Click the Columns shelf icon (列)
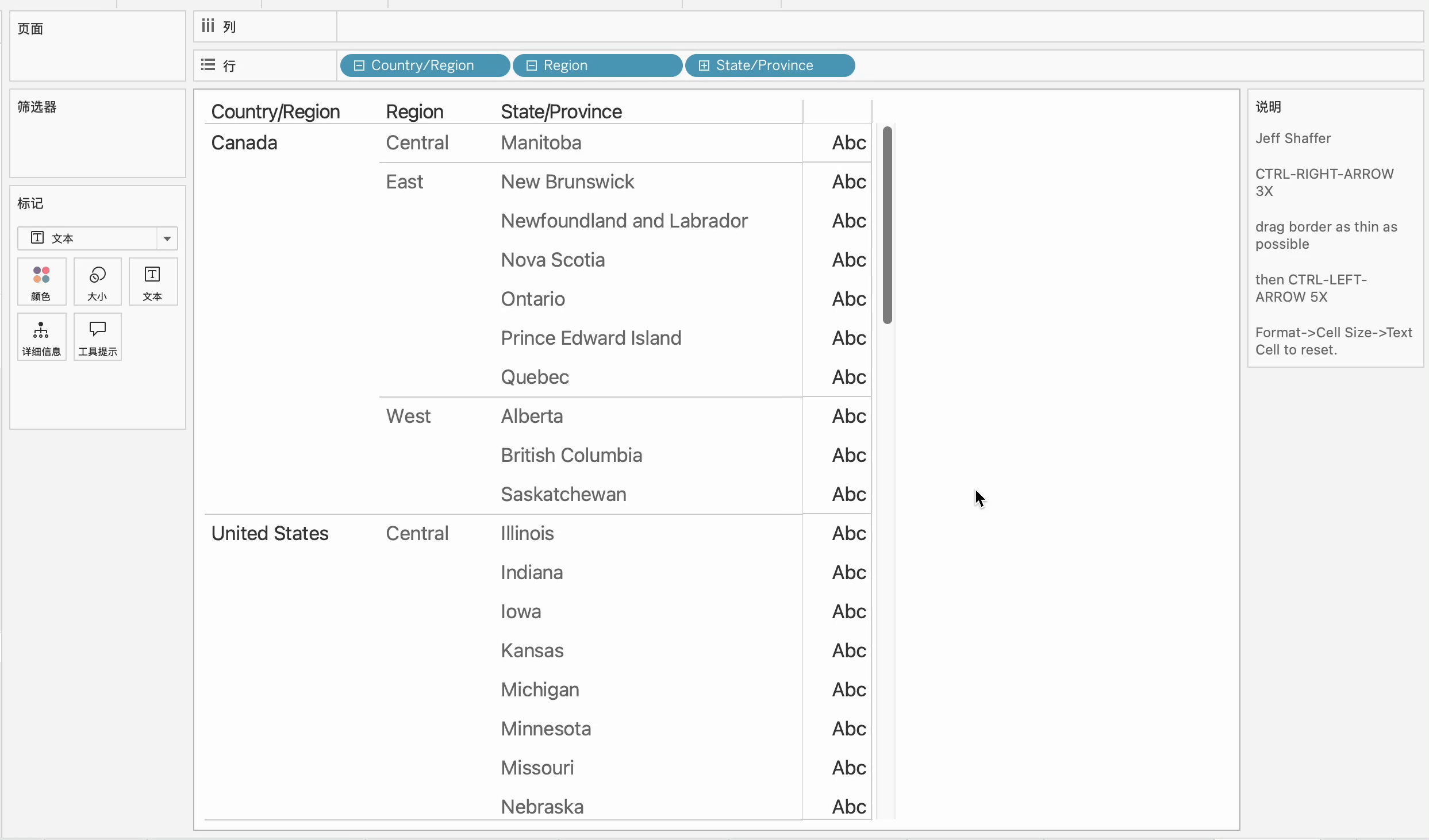The width and height of the screenshot is (1429, 840). pos(208,26)
